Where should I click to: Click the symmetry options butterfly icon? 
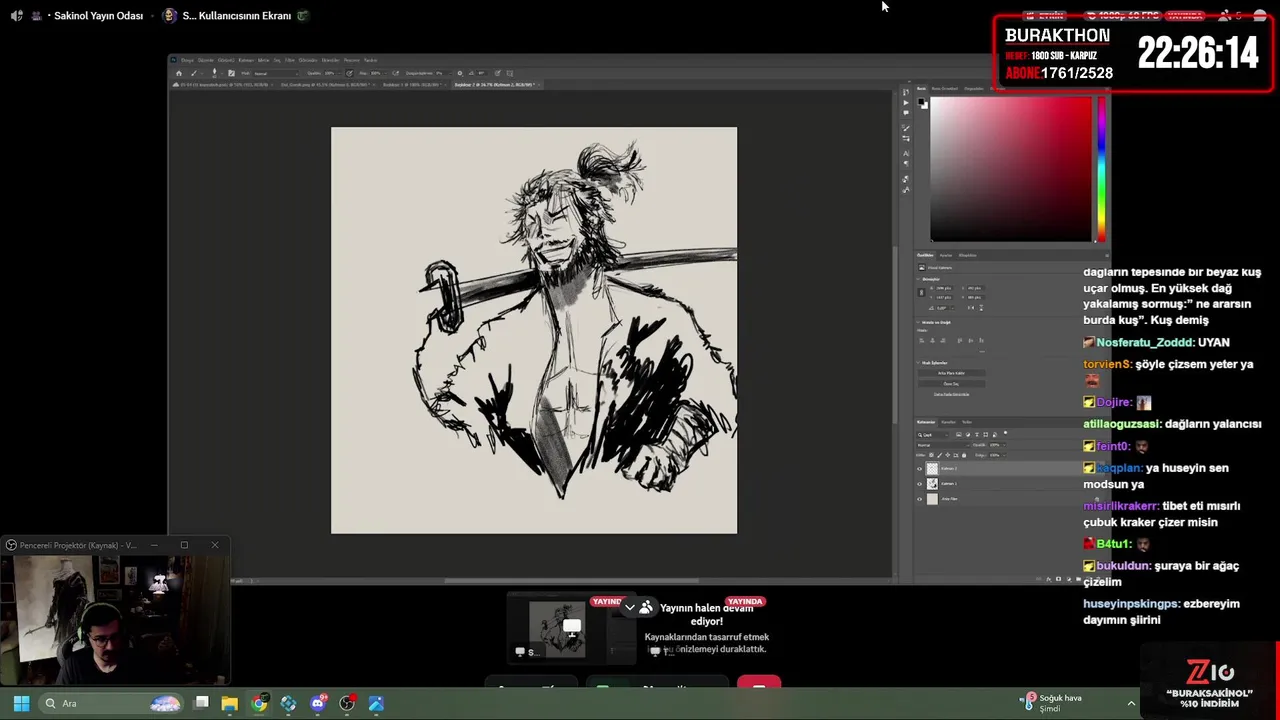[509, 73]
